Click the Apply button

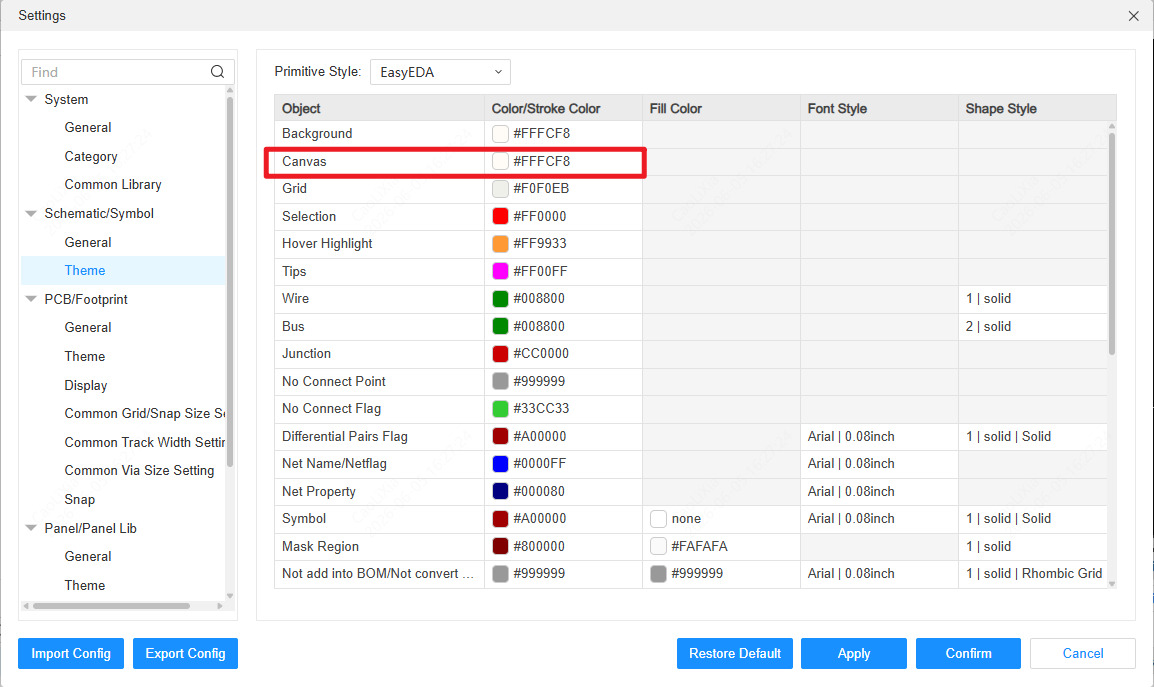(854, 653)
